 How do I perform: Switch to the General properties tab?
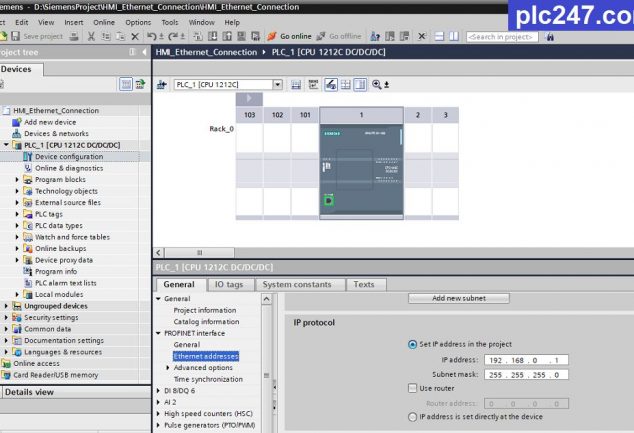point(179,284)
